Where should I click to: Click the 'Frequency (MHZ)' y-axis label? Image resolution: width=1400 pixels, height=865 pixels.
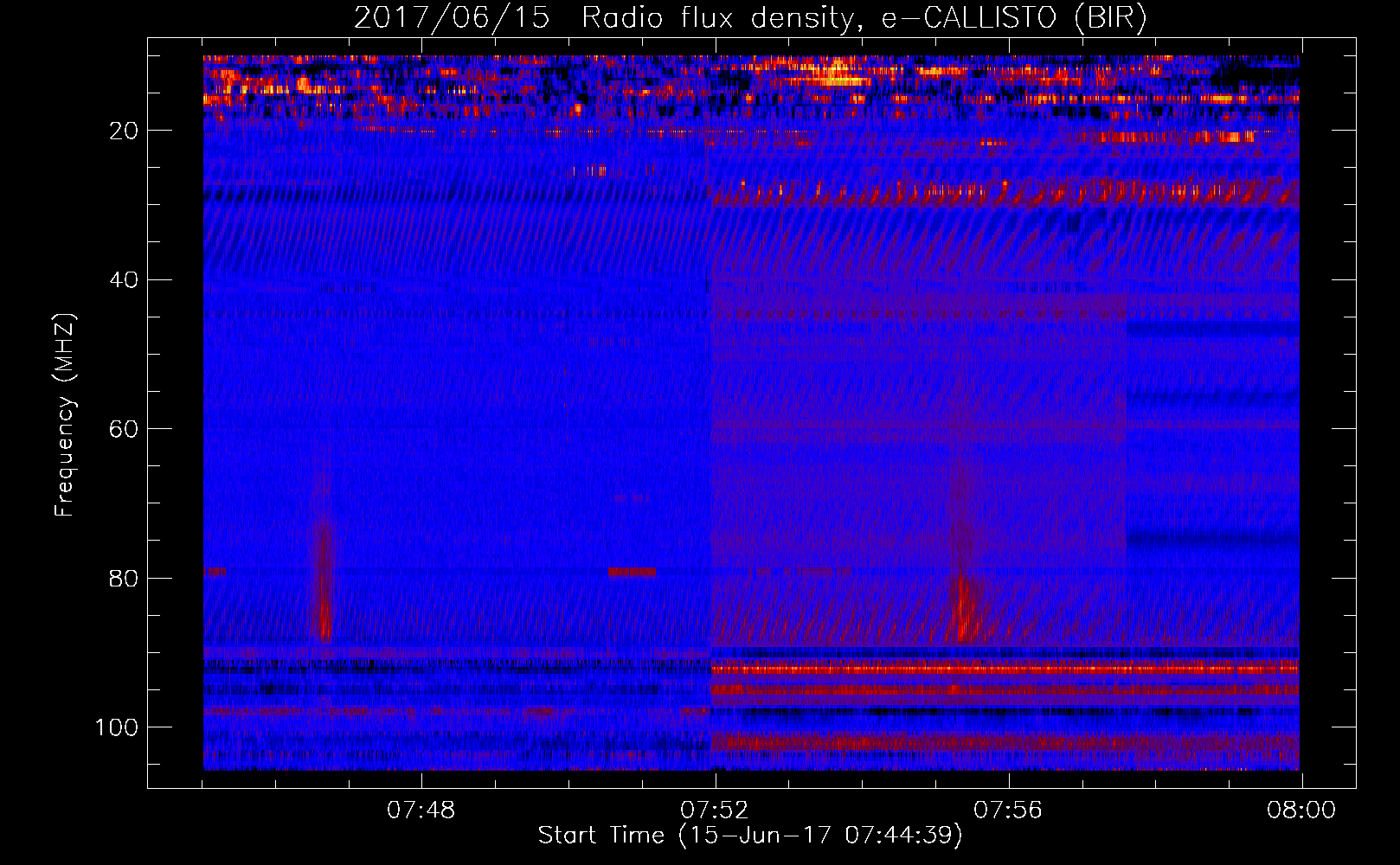65,415
